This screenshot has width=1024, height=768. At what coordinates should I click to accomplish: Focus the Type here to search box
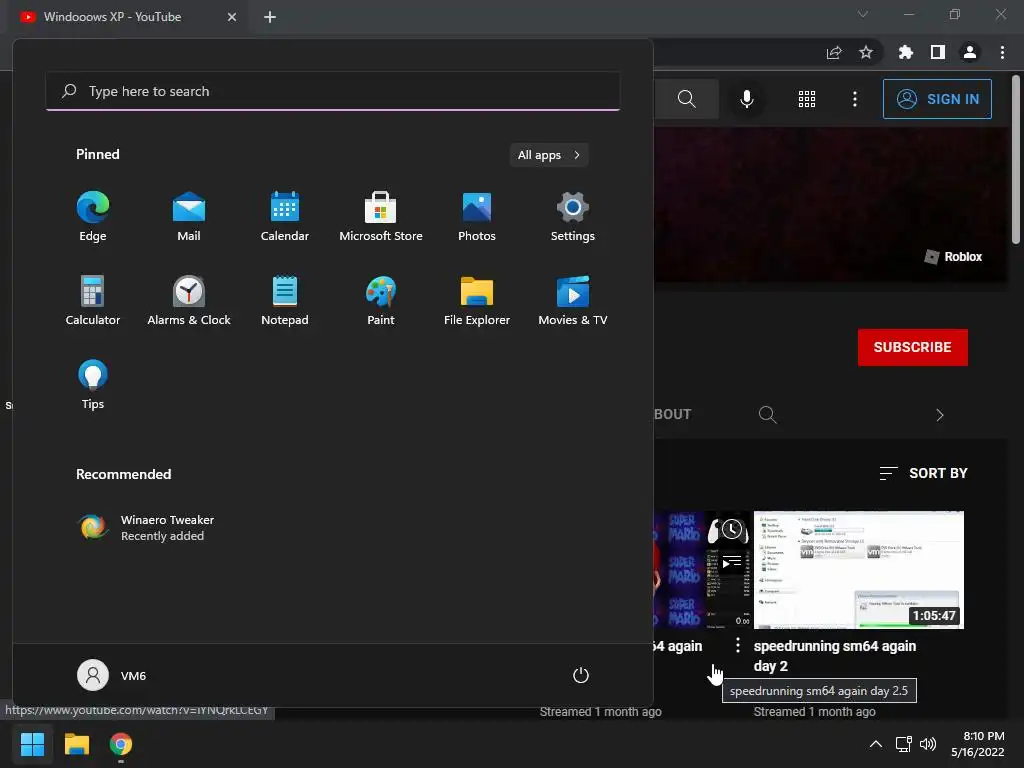tap(333, 91)
